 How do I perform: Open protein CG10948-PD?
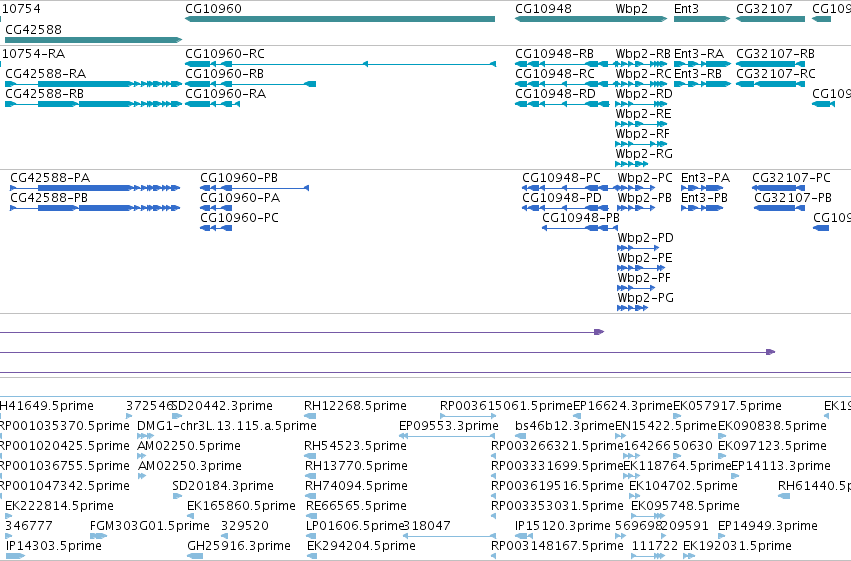tap(562, 198)
